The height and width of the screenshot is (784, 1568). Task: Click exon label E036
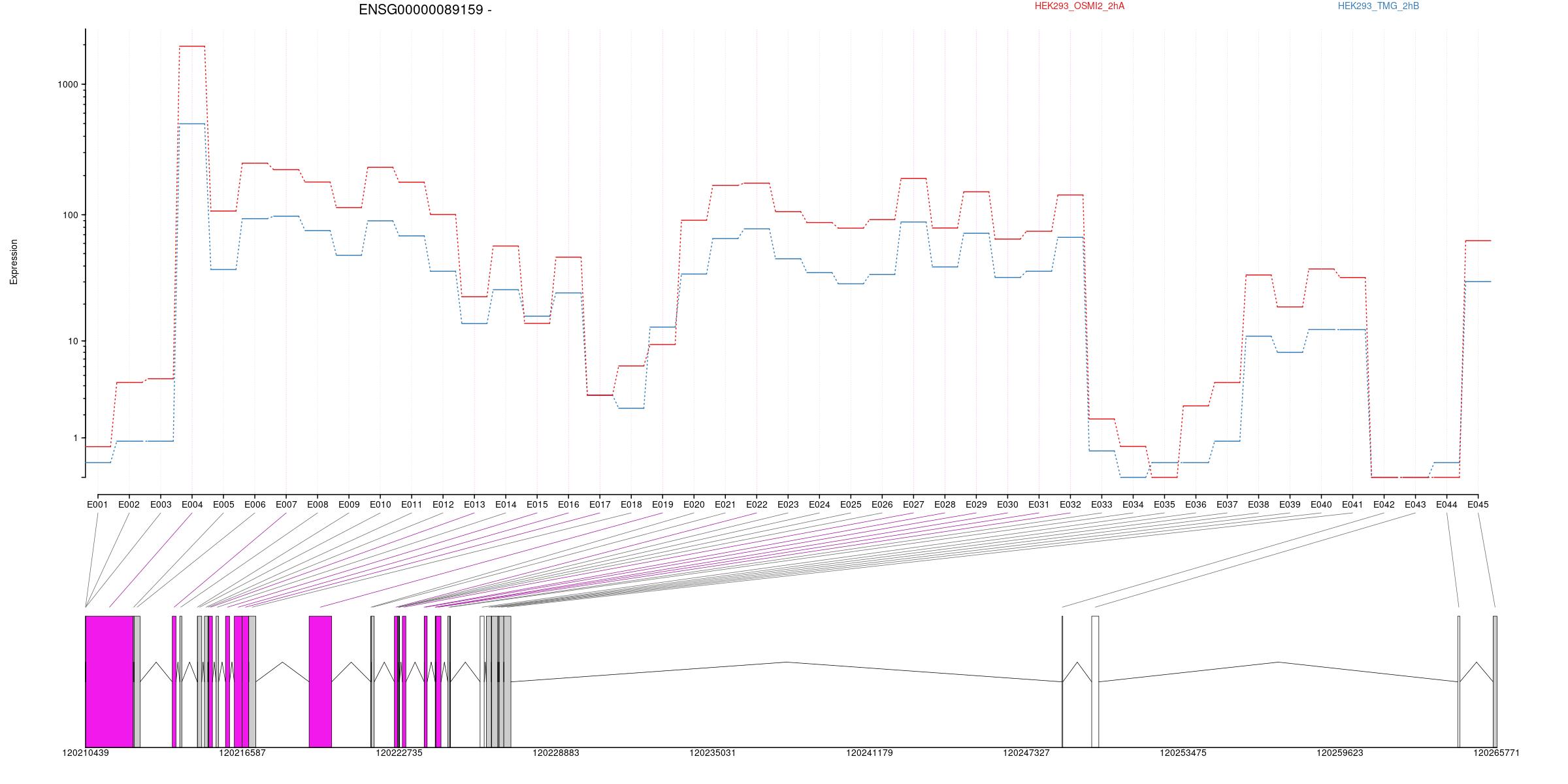tap(1196, 504)
